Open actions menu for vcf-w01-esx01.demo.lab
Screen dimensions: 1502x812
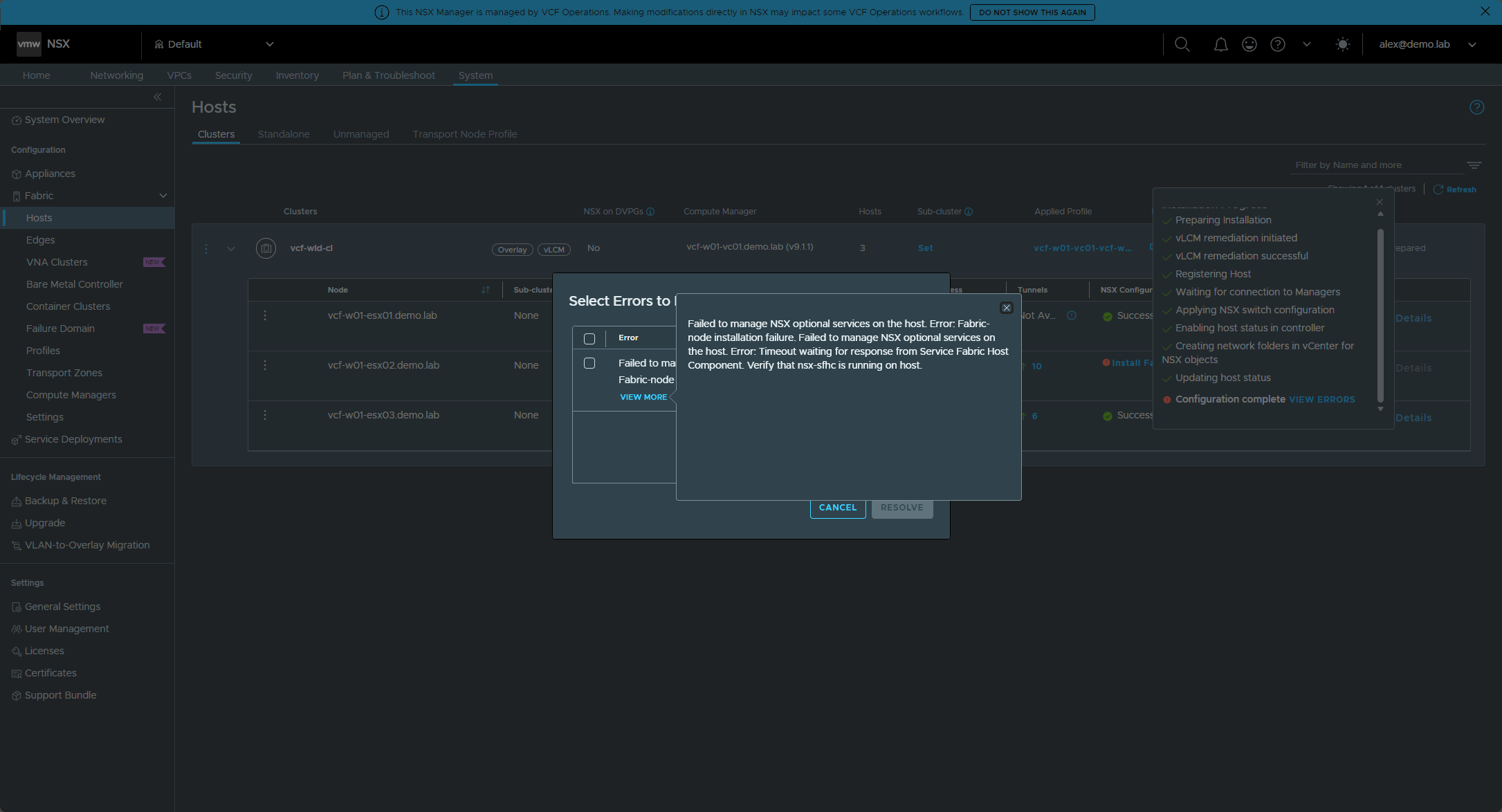265,315
